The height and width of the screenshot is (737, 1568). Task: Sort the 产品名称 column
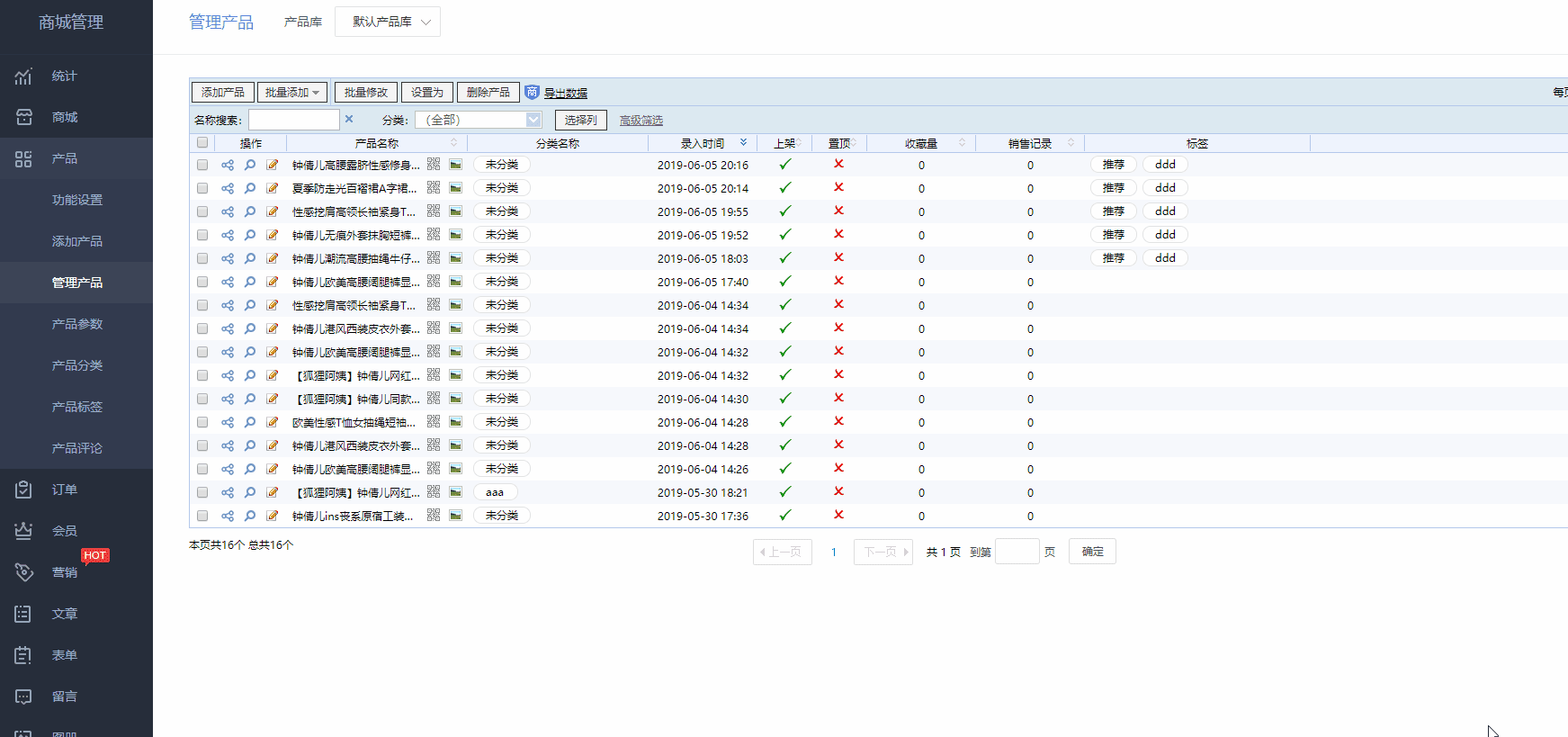click(453, 142)
